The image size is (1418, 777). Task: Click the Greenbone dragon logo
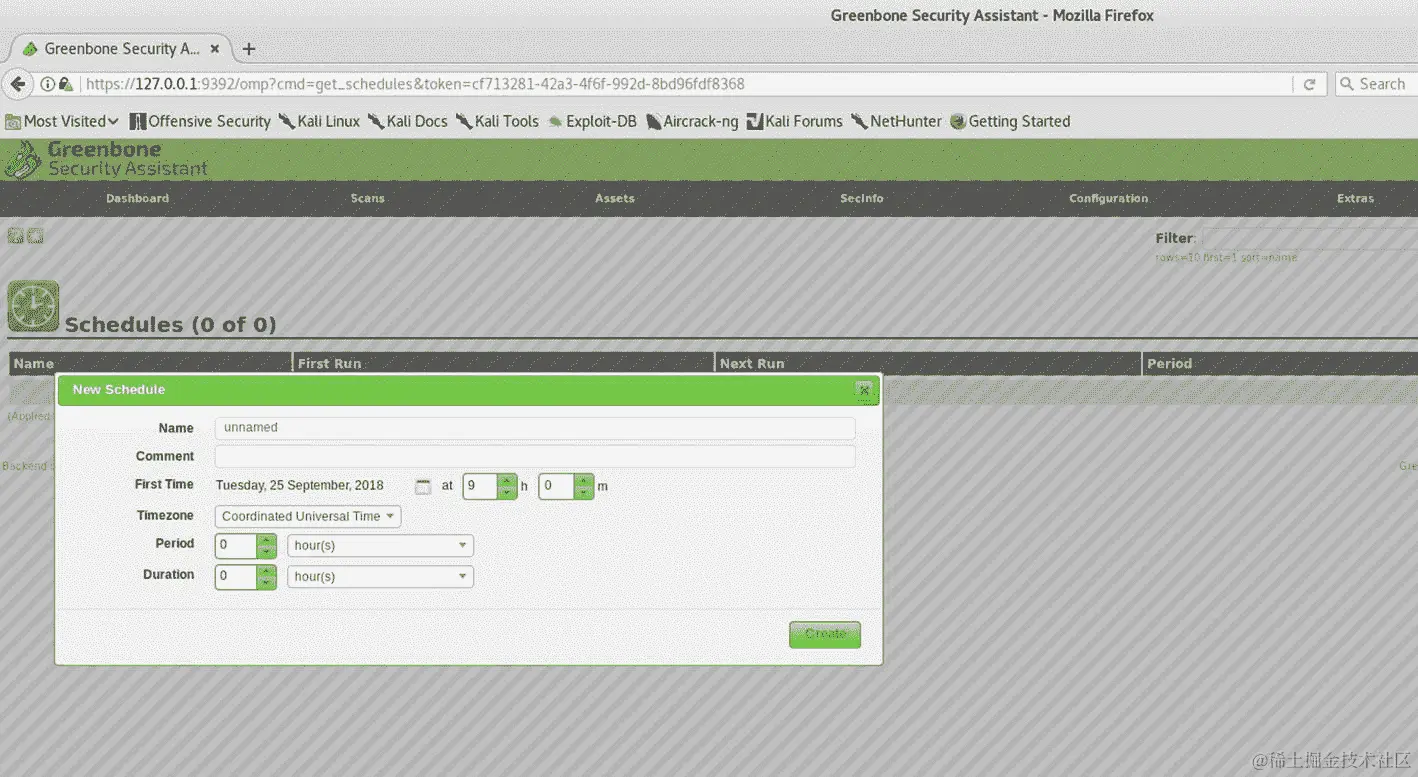coord(23,160)
